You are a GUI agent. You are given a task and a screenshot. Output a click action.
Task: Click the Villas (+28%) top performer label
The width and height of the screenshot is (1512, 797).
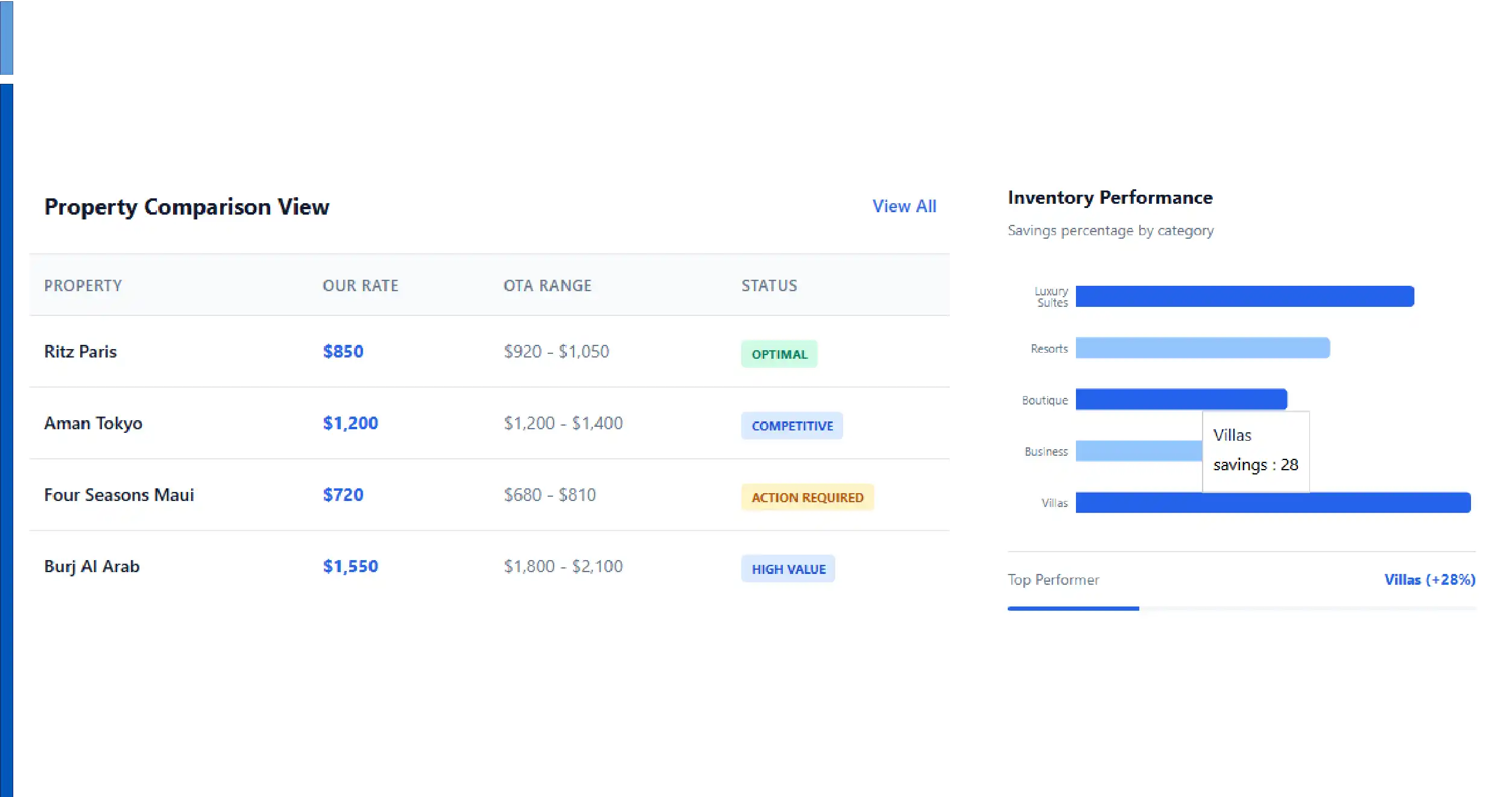[1429, 580]
